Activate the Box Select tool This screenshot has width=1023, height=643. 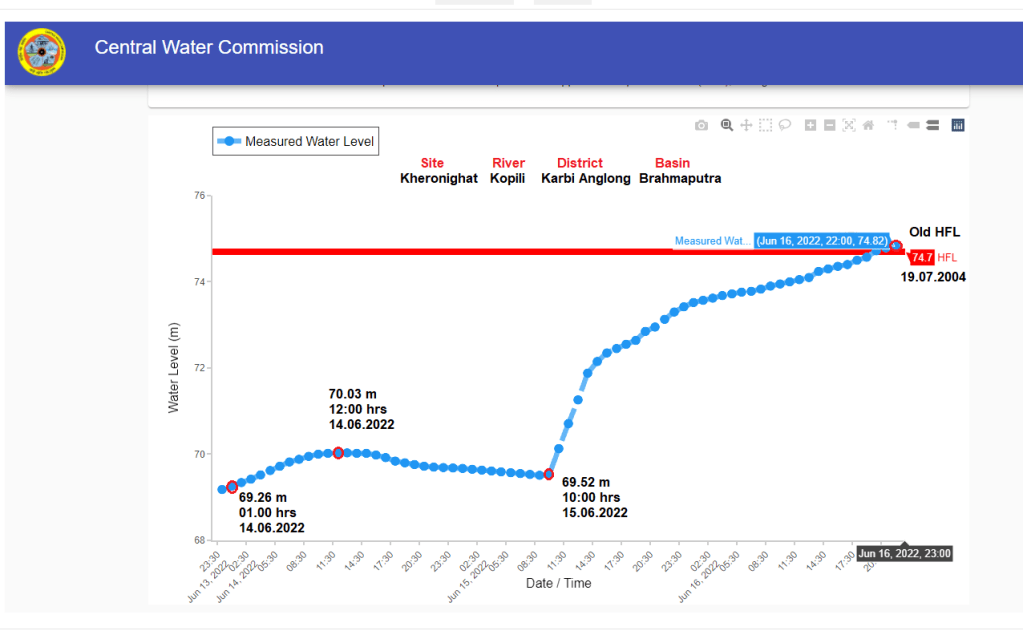pos(765,125)
